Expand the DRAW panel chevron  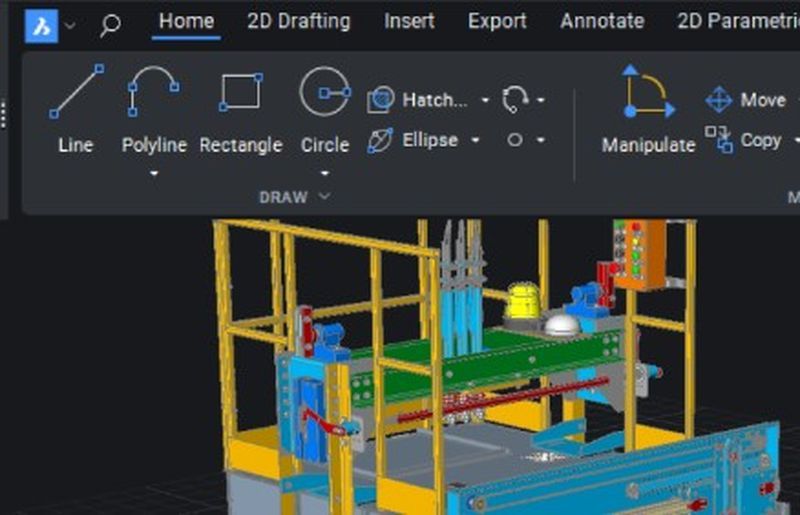pos(324,197)
